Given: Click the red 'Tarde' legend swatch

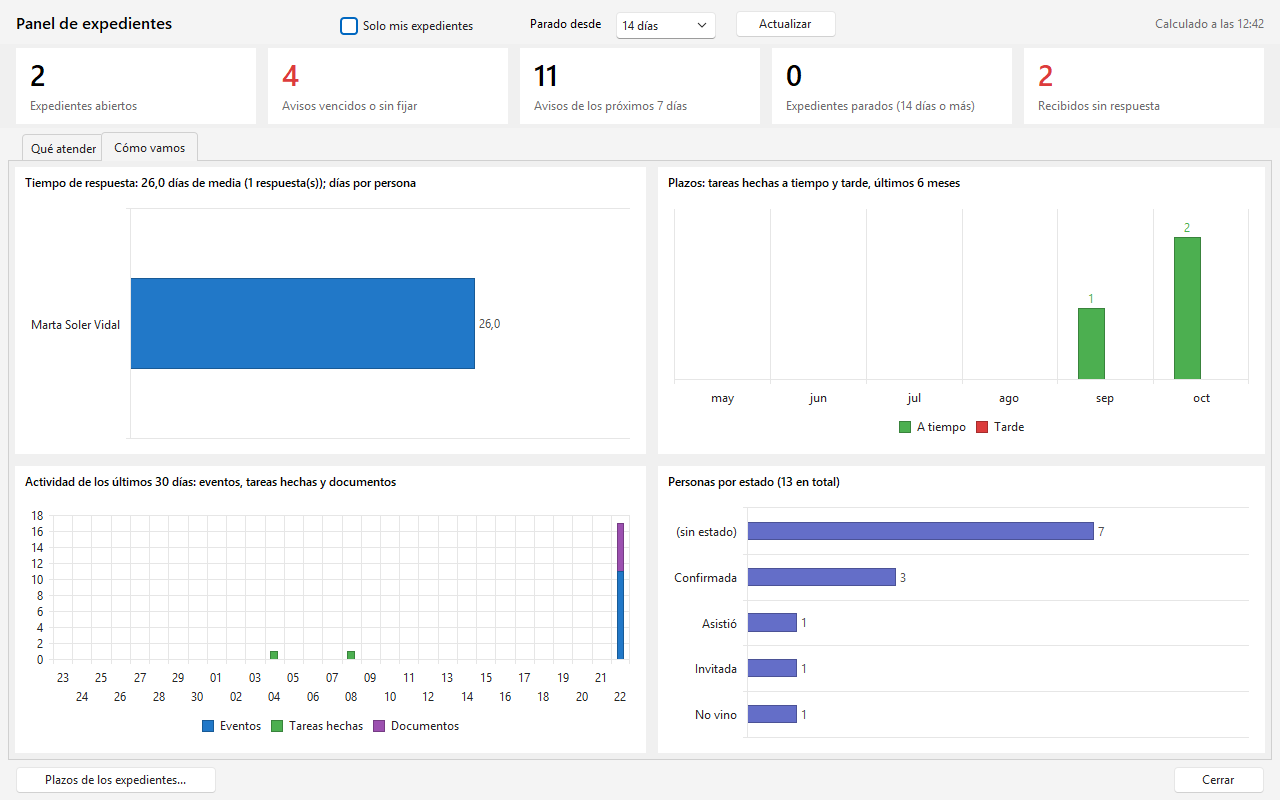Looking at the screenshot, I should (982, 427).
